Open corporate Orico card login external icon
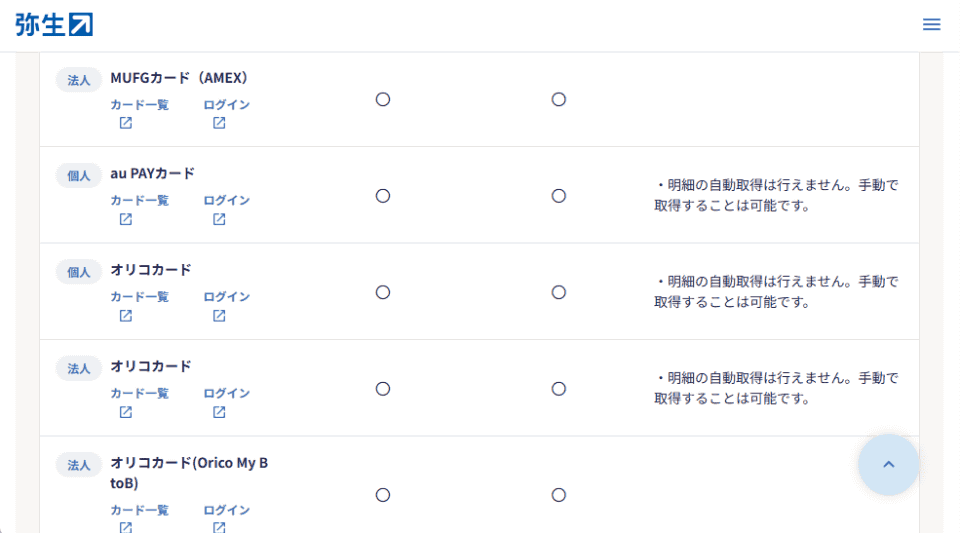The image size is (960, 533). (219, 412)
